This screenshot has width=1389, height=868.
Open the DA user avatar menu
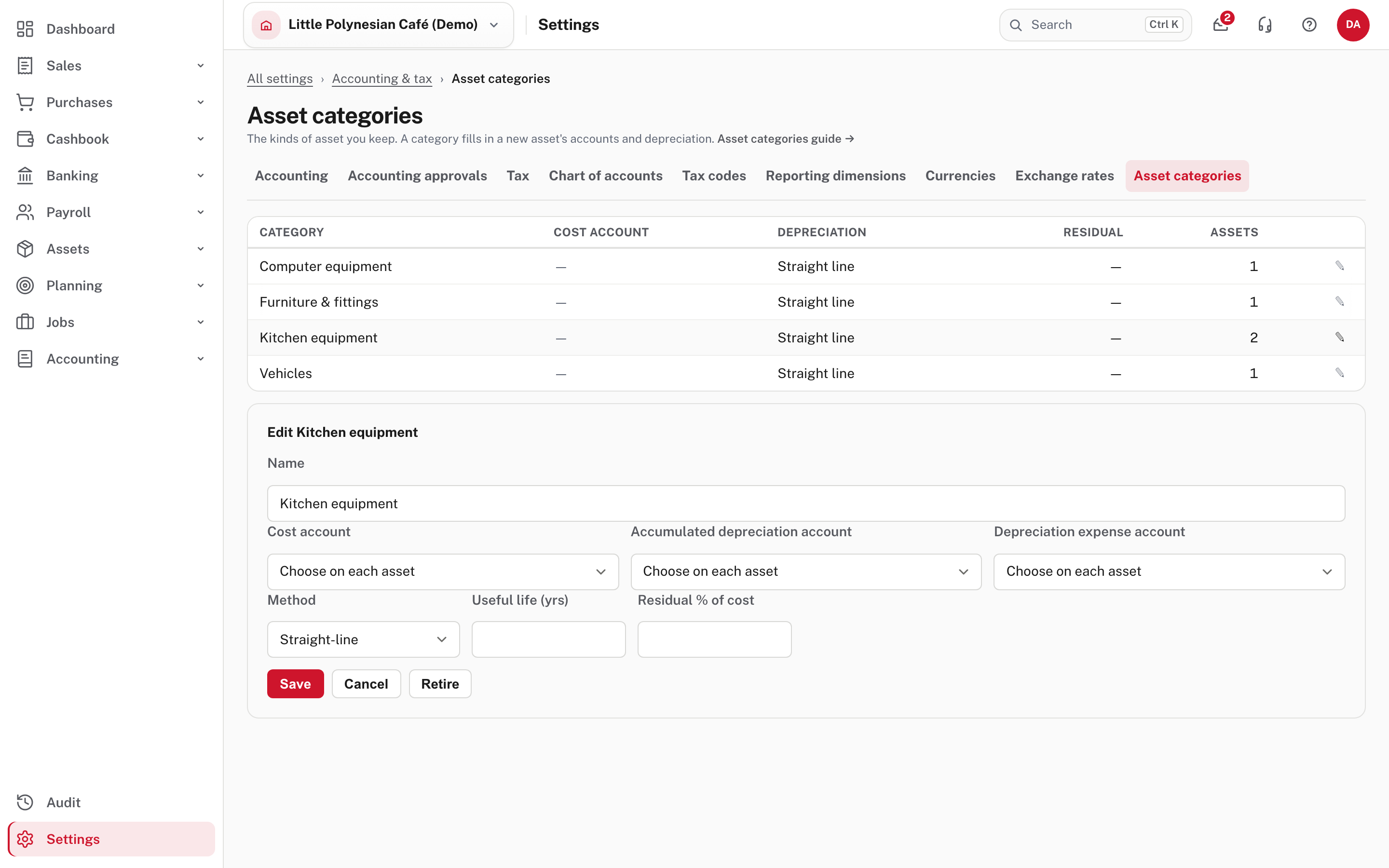click(1353, 25)
